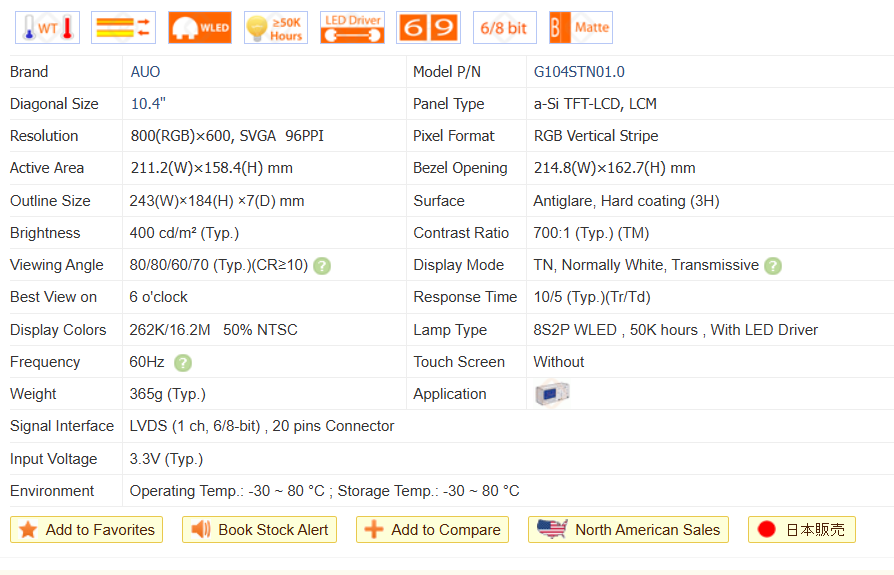This screenshot has height=575, width=894.
Task: Click the ≥50K Hours lightbulb badge
Action: click(x=276, y=28)
